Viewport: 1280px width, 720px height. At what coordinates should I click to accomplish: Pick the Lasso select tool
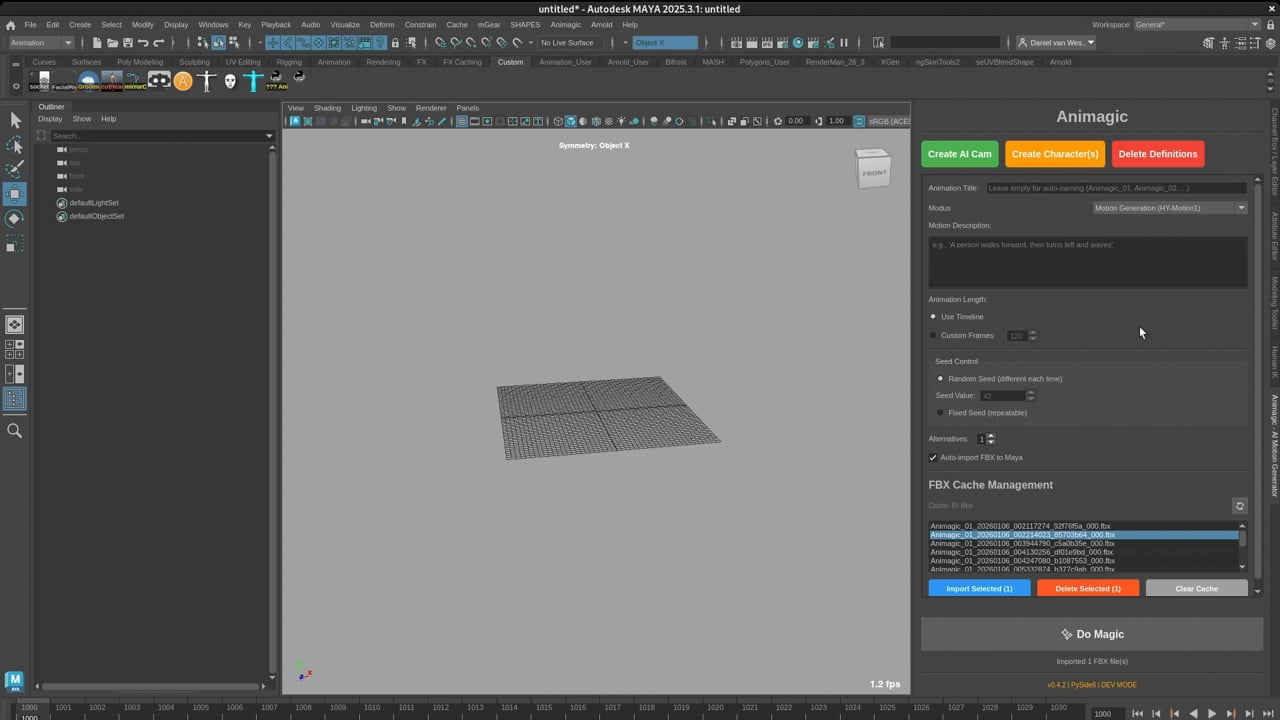click(x=15, y=145)
